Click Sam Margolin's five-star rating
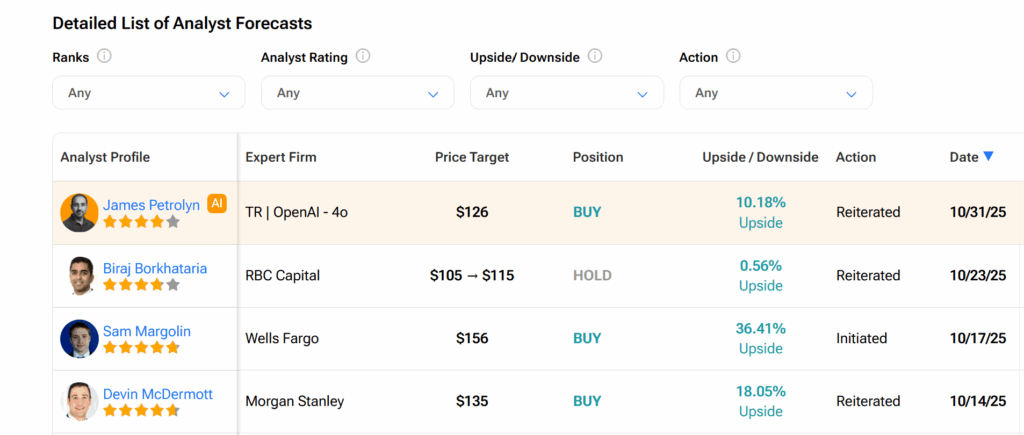Screen dimensions: 1024x435 (x=142, y=348)
